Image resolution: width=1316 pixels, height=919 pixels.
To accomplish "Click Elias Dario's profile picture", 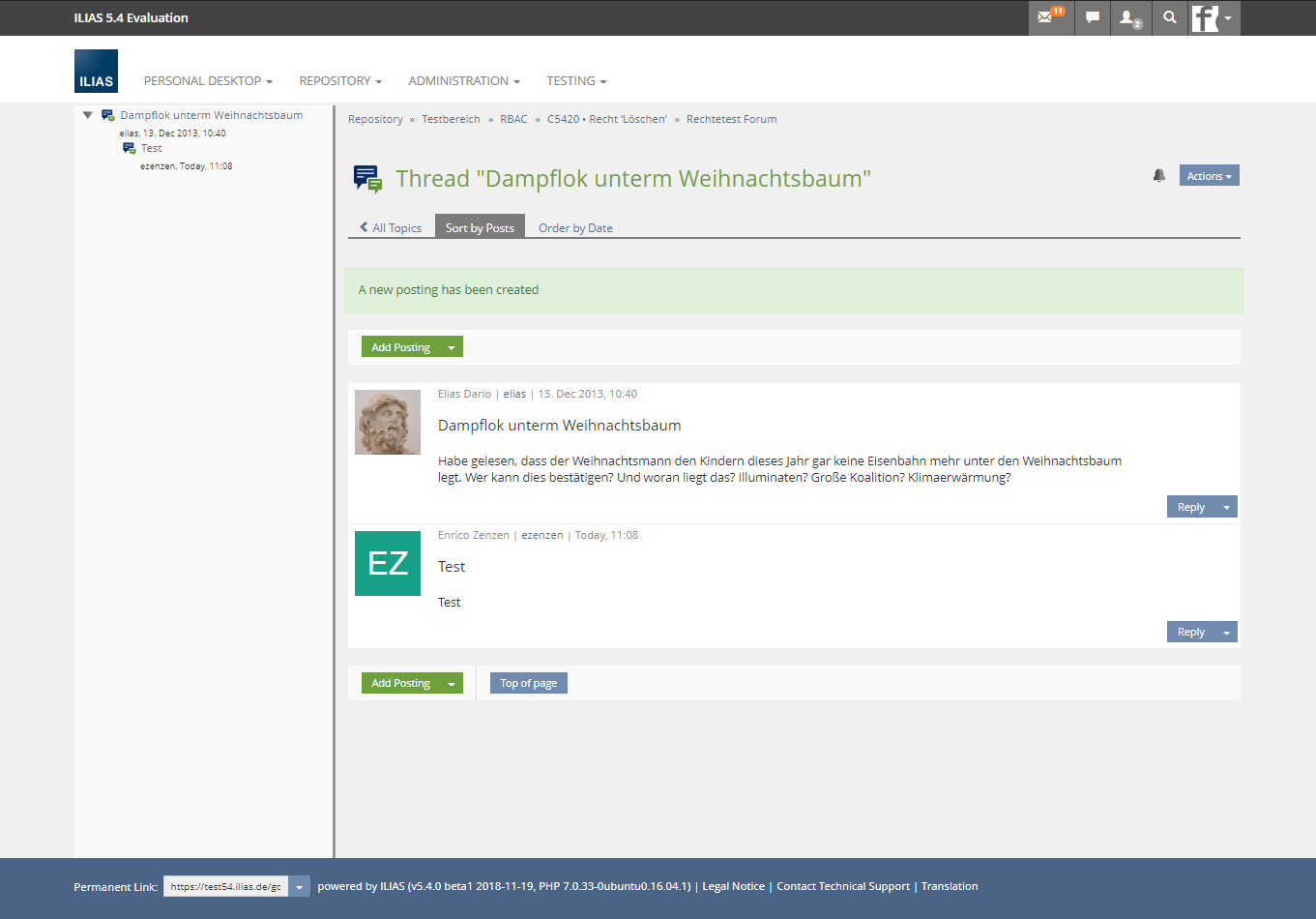I will [x=388, y=423].
